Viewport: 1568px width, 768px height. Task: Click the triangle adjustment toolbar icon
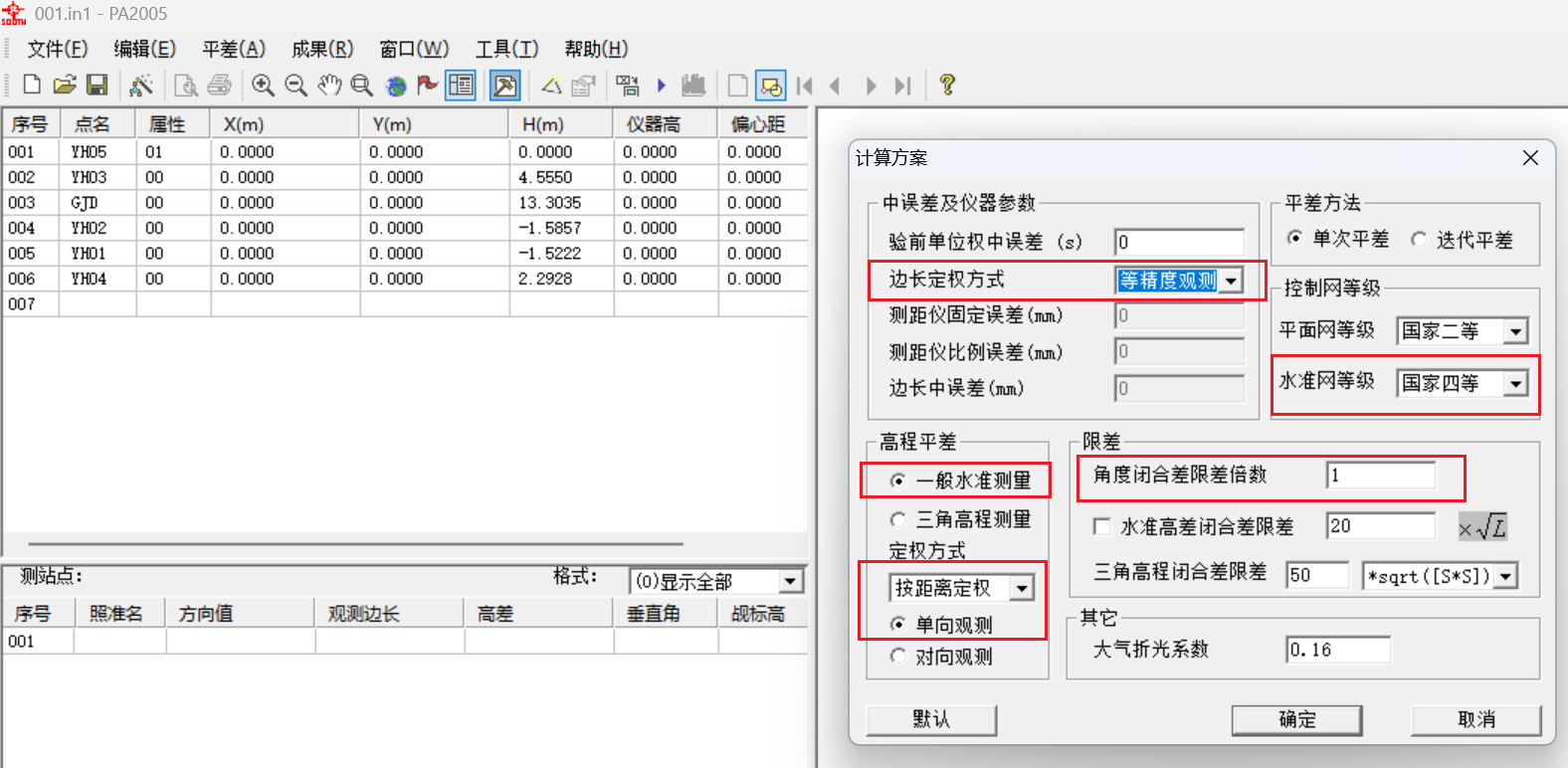pyautogui.click(x=551, y=86)
